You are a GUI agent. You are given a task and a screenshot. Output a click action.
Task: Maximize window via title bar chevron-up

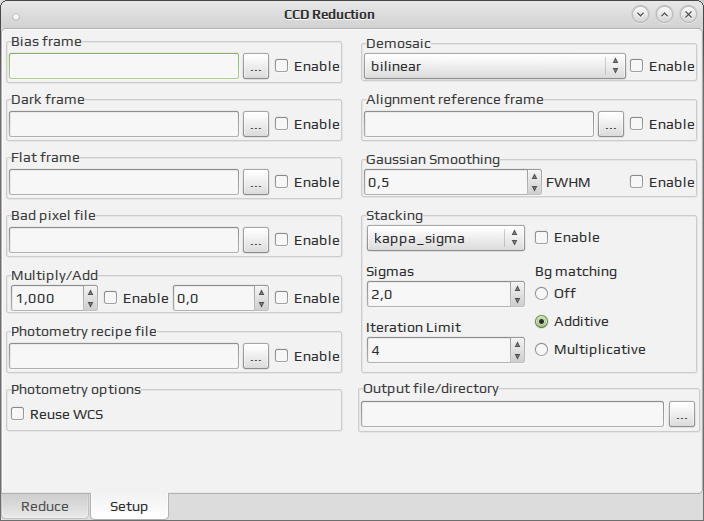pos(664,14)
